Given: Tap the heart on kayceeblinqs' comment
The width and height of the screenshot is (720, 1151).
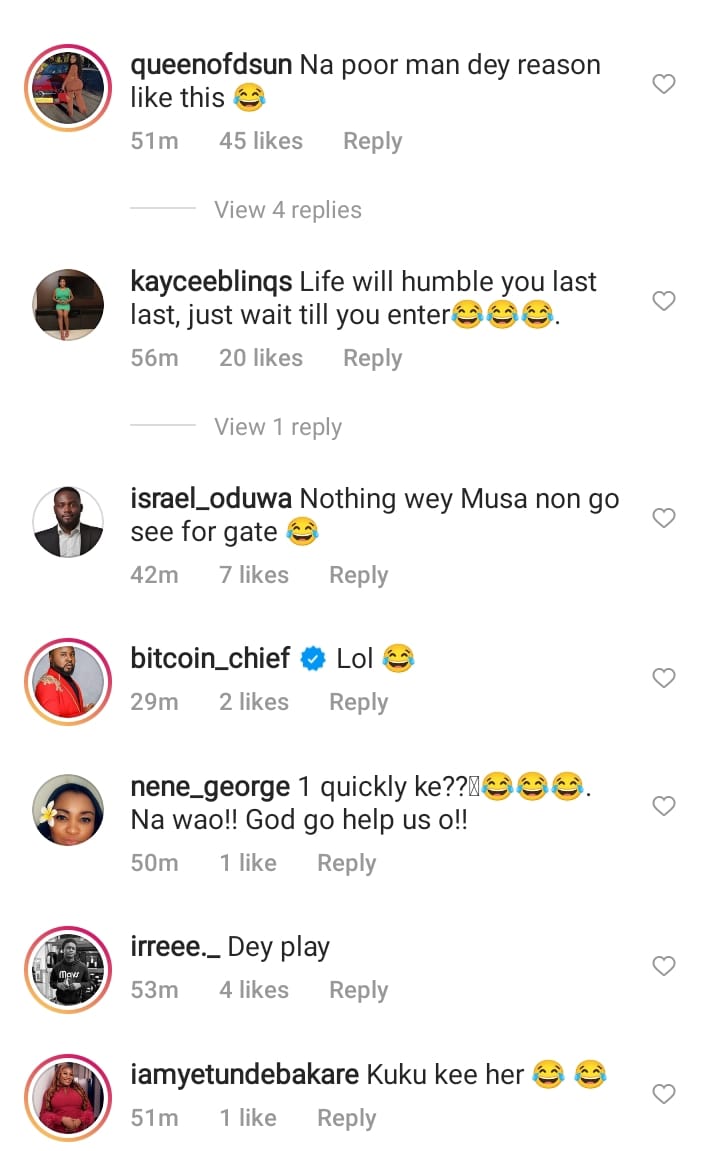Looking at the screenshot, I should tap(664, 301).
